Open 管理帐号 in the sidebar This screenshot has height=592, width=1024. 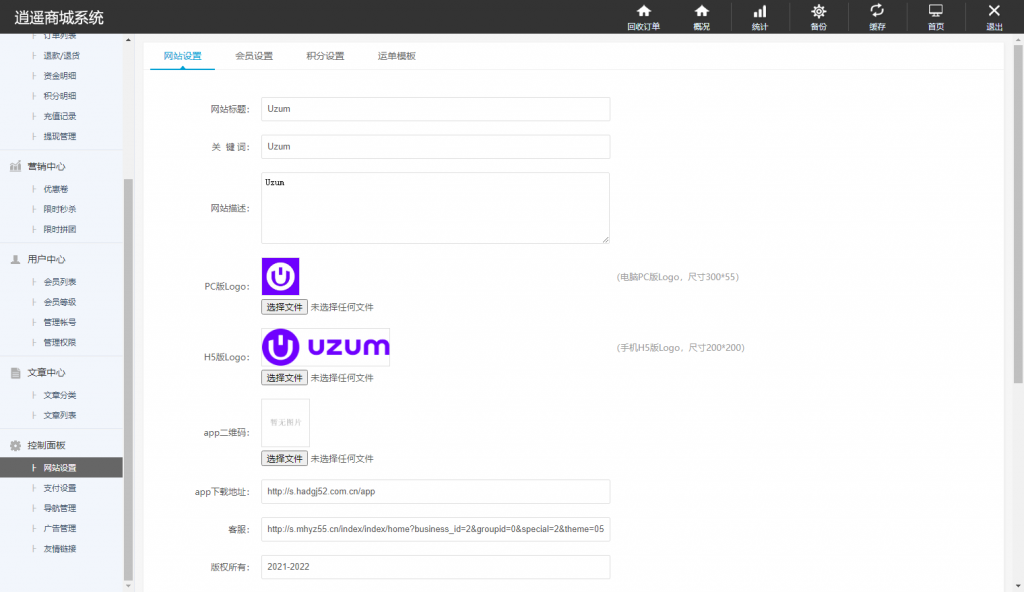pyautogui.click(x=60, y=323)
